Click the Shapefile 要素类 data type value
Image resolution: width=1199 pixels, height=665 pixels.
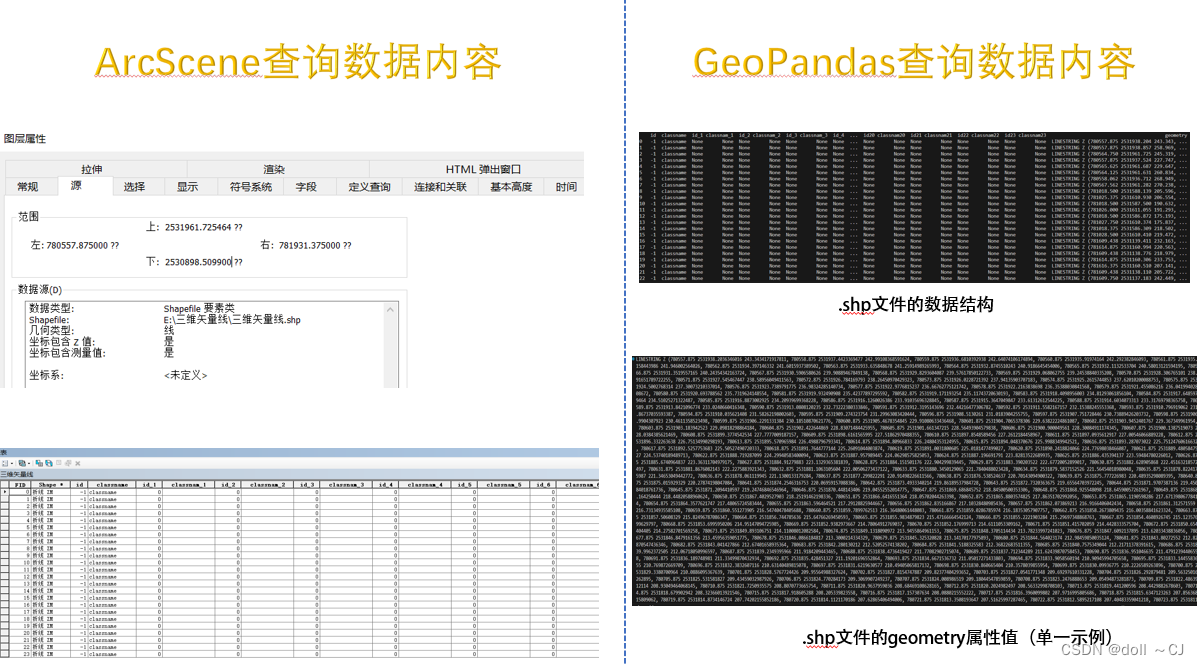point(199,308)
